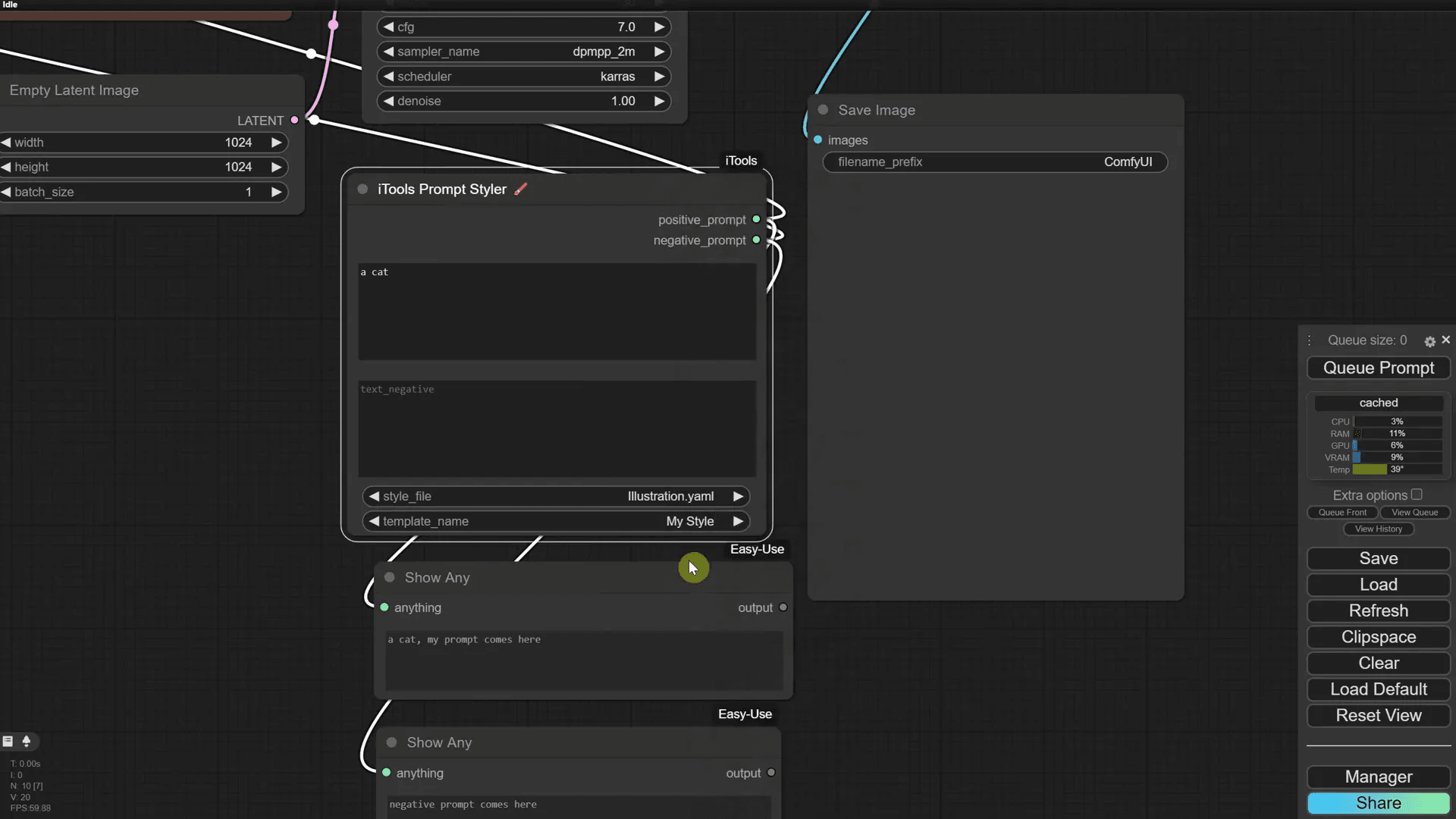Decrease denoise with left arrow
The height and width of the screenshot is (819, 1456).
point(388,101)
